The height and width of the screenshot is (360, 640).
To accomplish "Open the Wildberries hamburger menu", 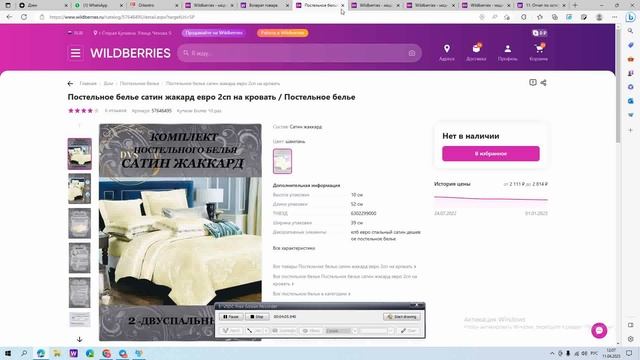I will click(76, 53).
